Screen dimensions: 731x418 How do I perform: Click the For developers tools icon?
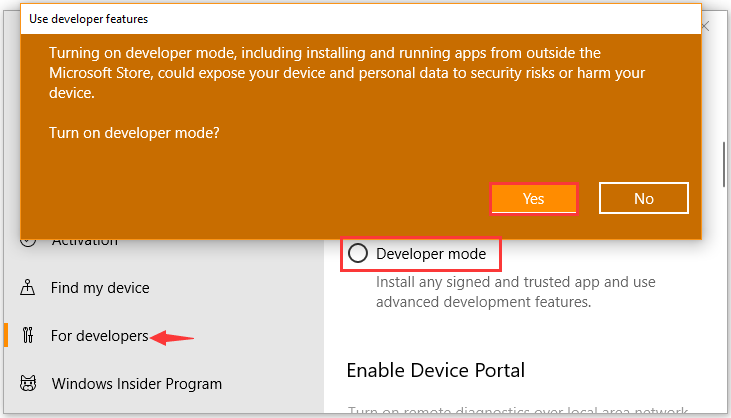28,336
